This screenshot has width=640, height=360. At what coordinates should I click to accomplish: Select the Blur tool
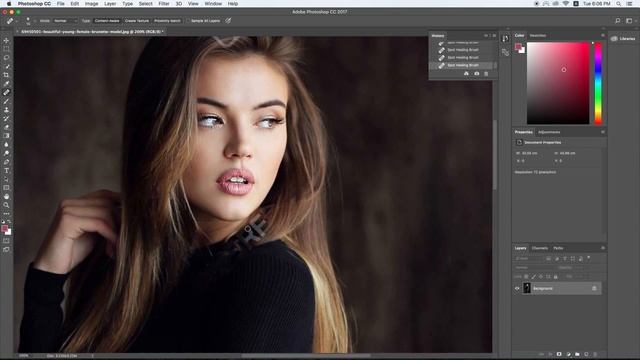[6, 144]
